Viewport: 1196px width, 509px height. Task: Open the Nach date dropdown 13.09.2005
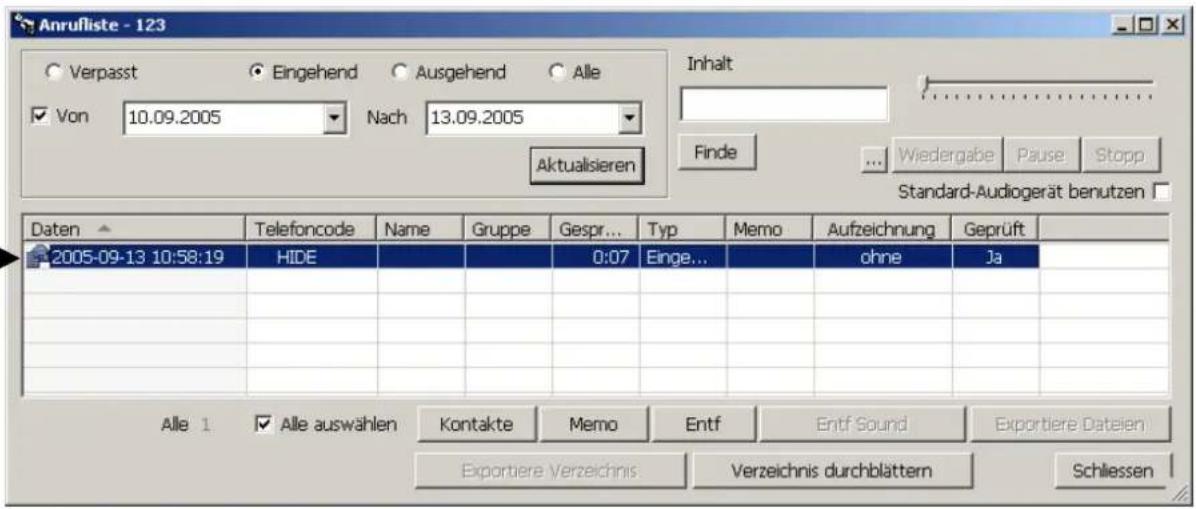pyautogui.click(x=629, y=119)
